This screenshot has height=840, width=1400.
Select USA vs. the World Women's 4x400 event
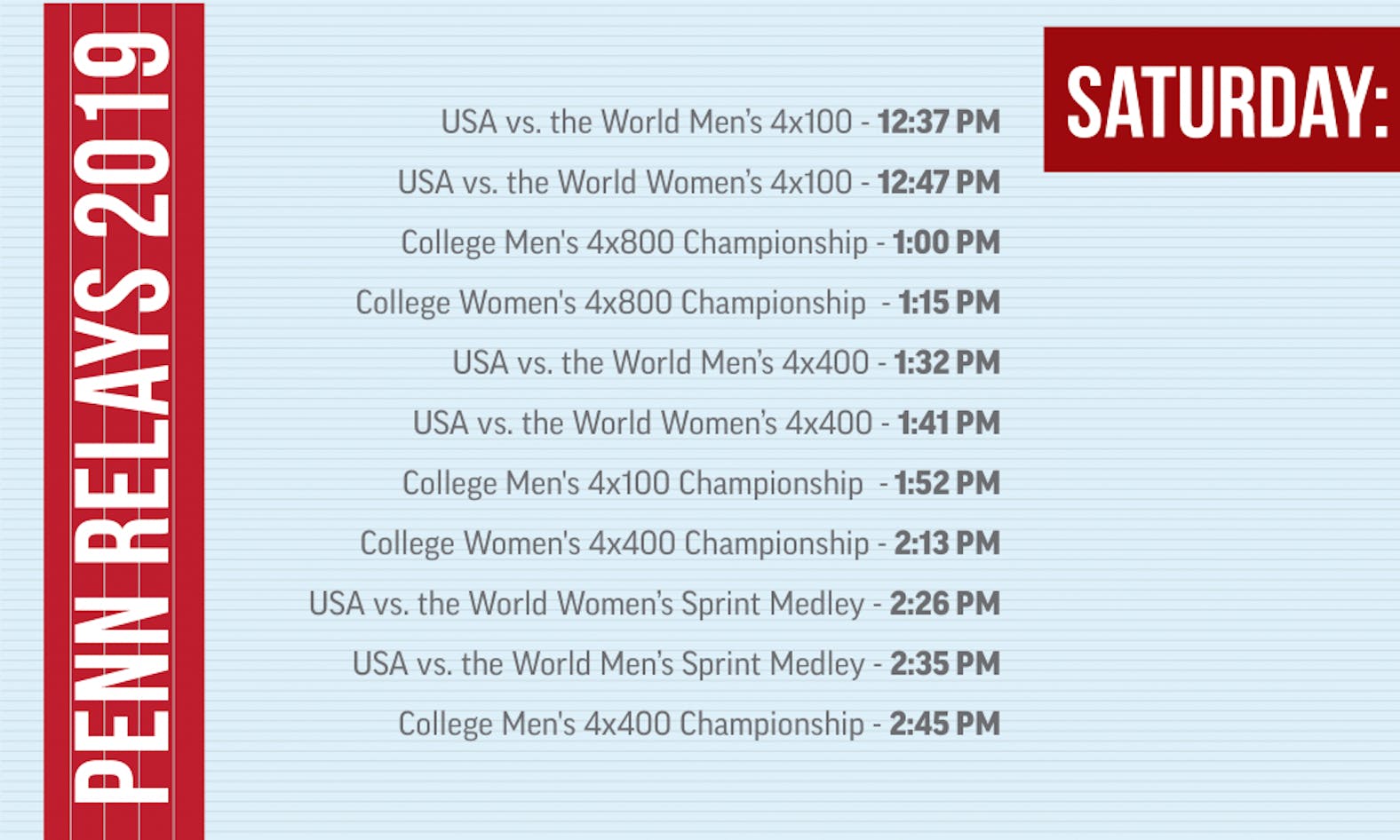point(642,423)
